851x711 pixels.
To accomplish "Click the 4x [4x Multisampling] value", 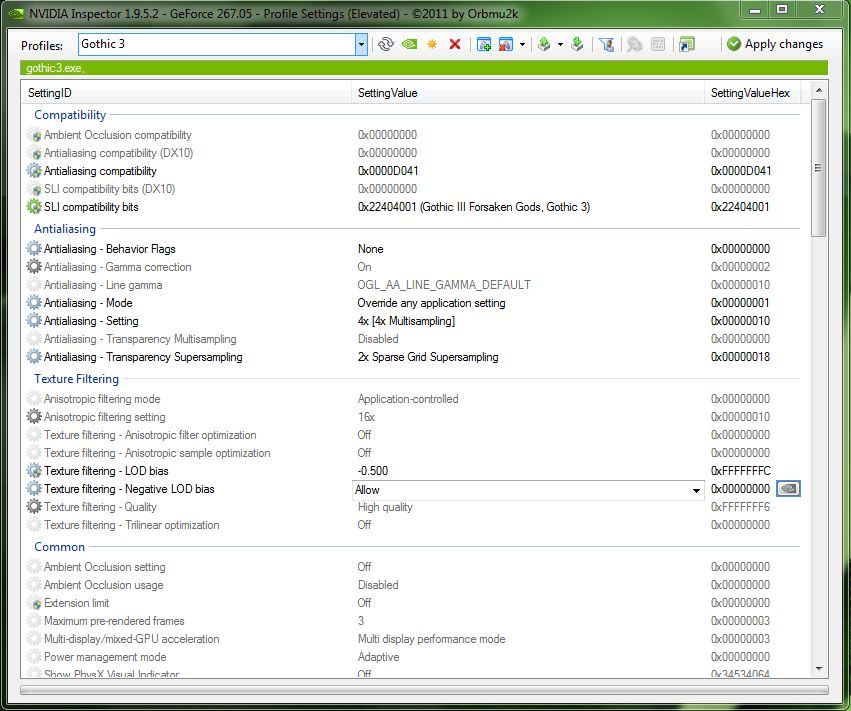I will (x=406, y=321).
